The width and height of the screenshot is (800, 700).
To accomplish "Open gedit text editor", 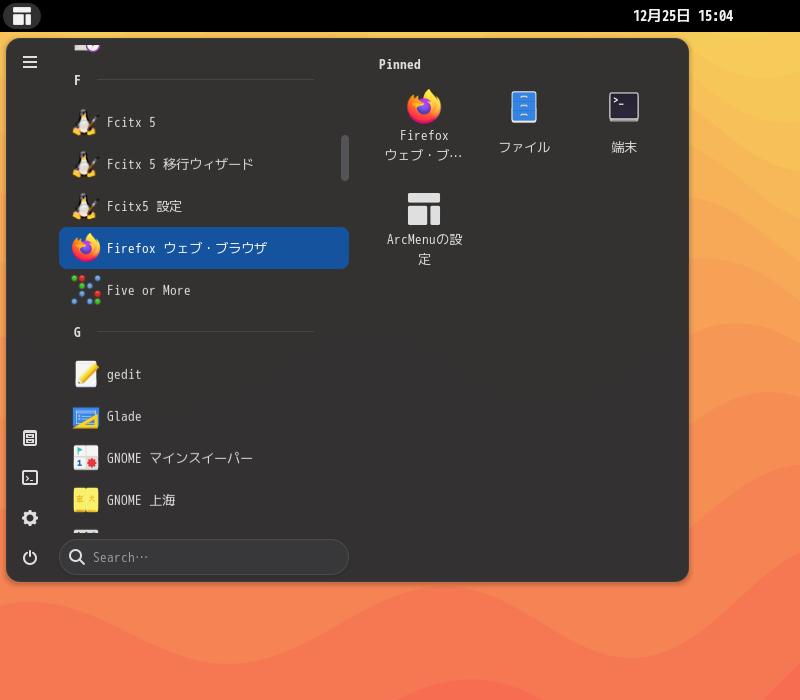I will (204, 374).
